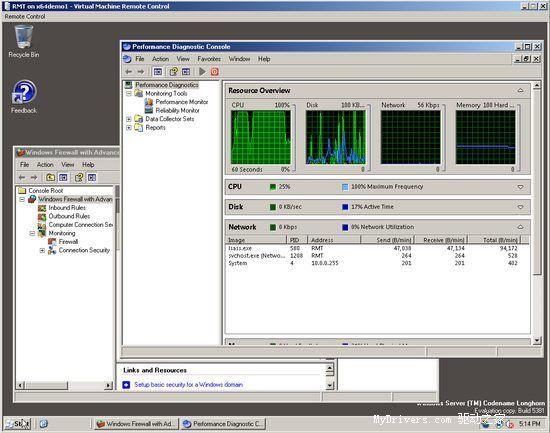
Task: Switch to Windows Firewall taskbar button
Action: 136,424
